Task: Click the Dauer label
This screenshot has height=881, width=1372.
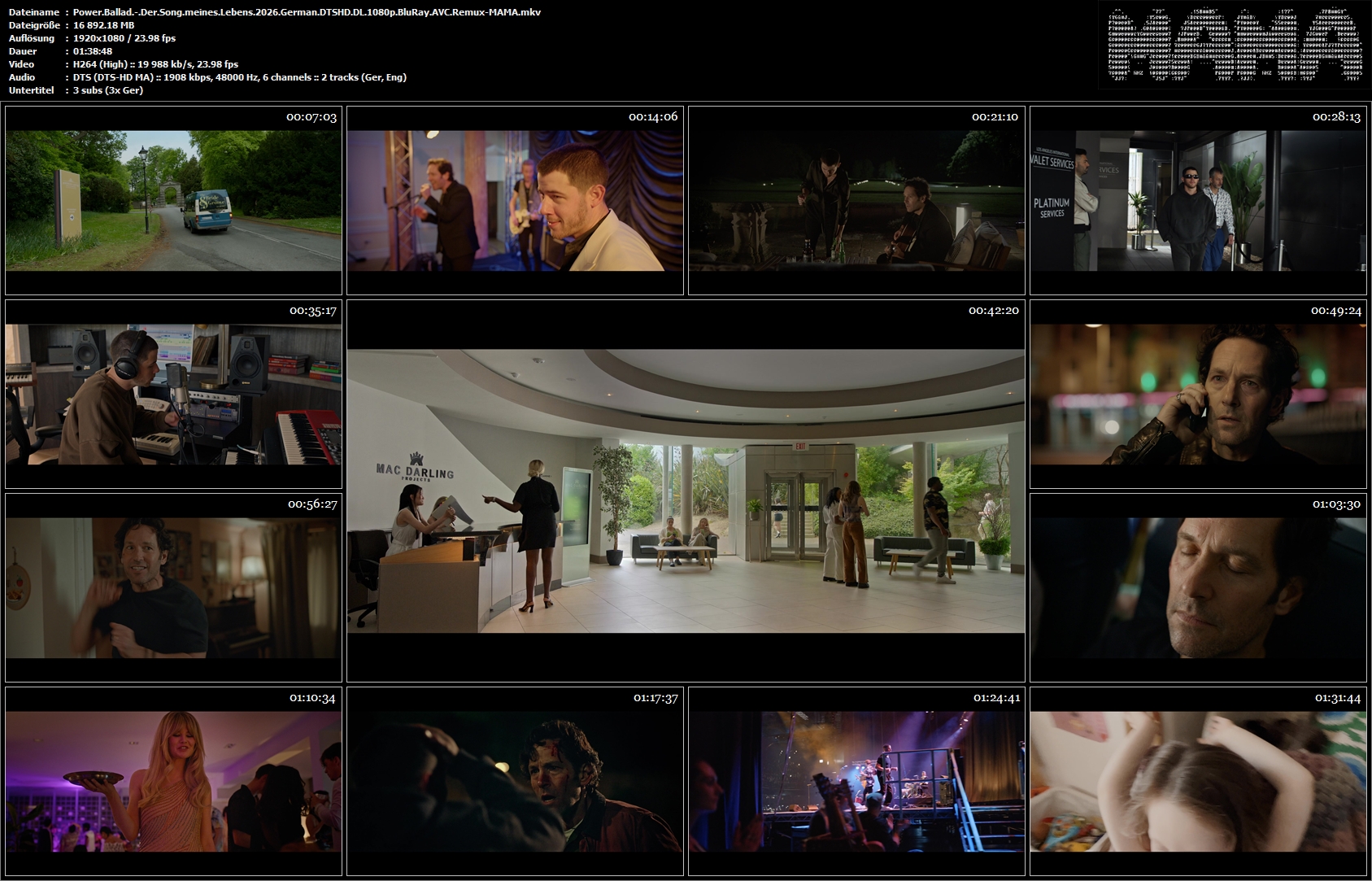Action: coord(23,51)
